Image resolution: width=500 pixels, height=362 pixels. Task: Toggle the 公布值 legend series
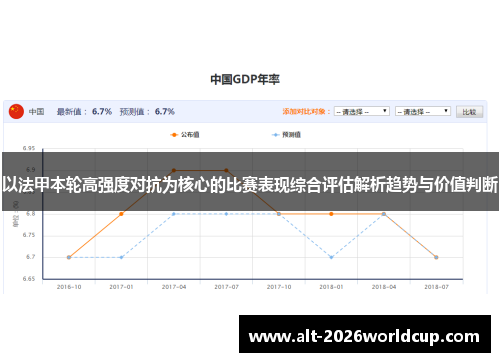(x=185, y=135)
